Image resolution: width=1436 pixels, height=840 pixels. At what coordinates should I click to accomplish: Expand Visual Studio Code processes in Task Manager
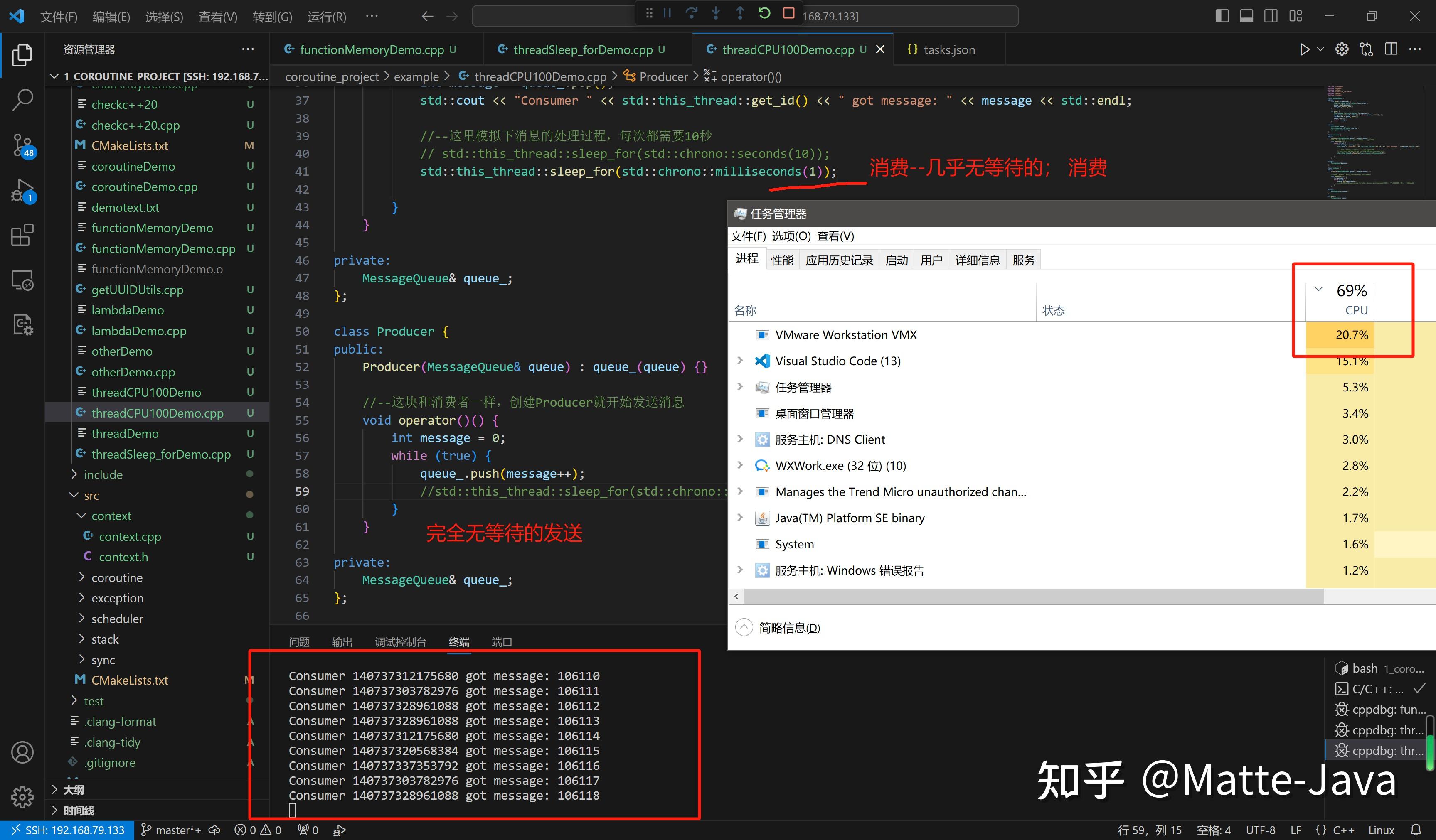click(740, 361)
